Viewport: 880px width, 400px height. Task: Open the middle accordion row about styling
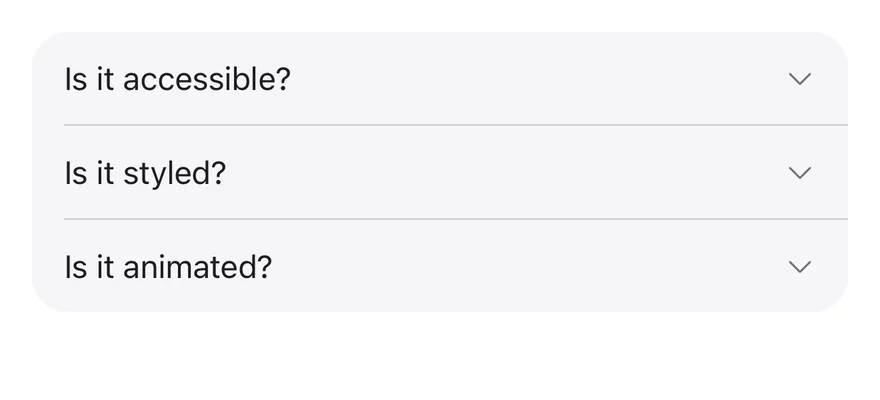[x=439, y=172]
